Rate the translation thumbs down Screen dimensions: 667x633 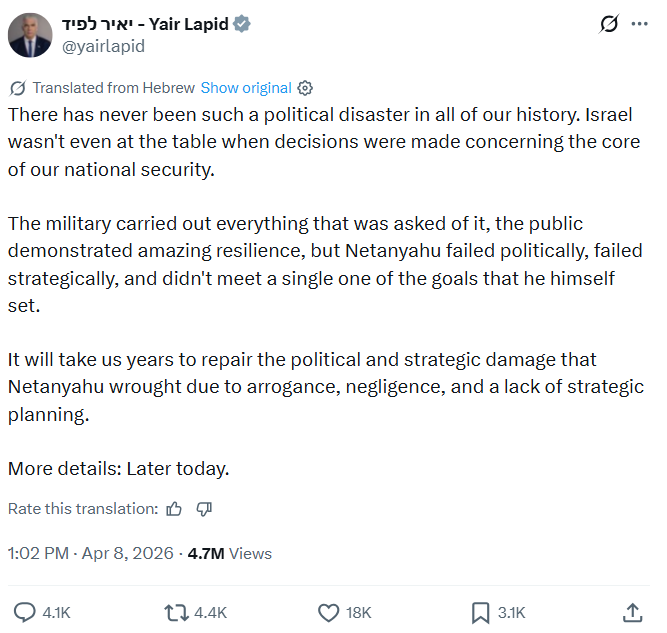tap(204, 509)
